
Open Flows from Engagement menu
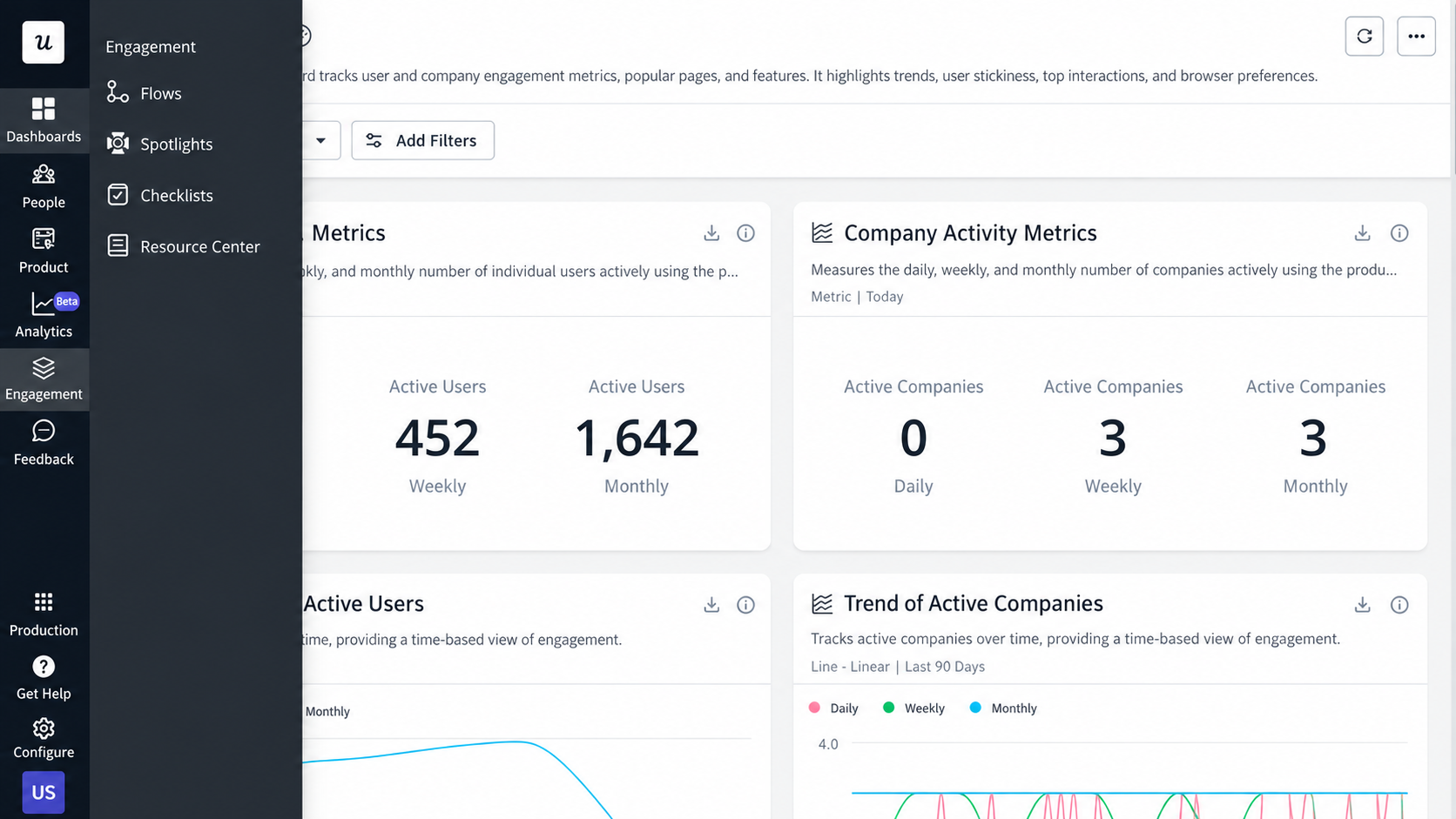[144, 93]
